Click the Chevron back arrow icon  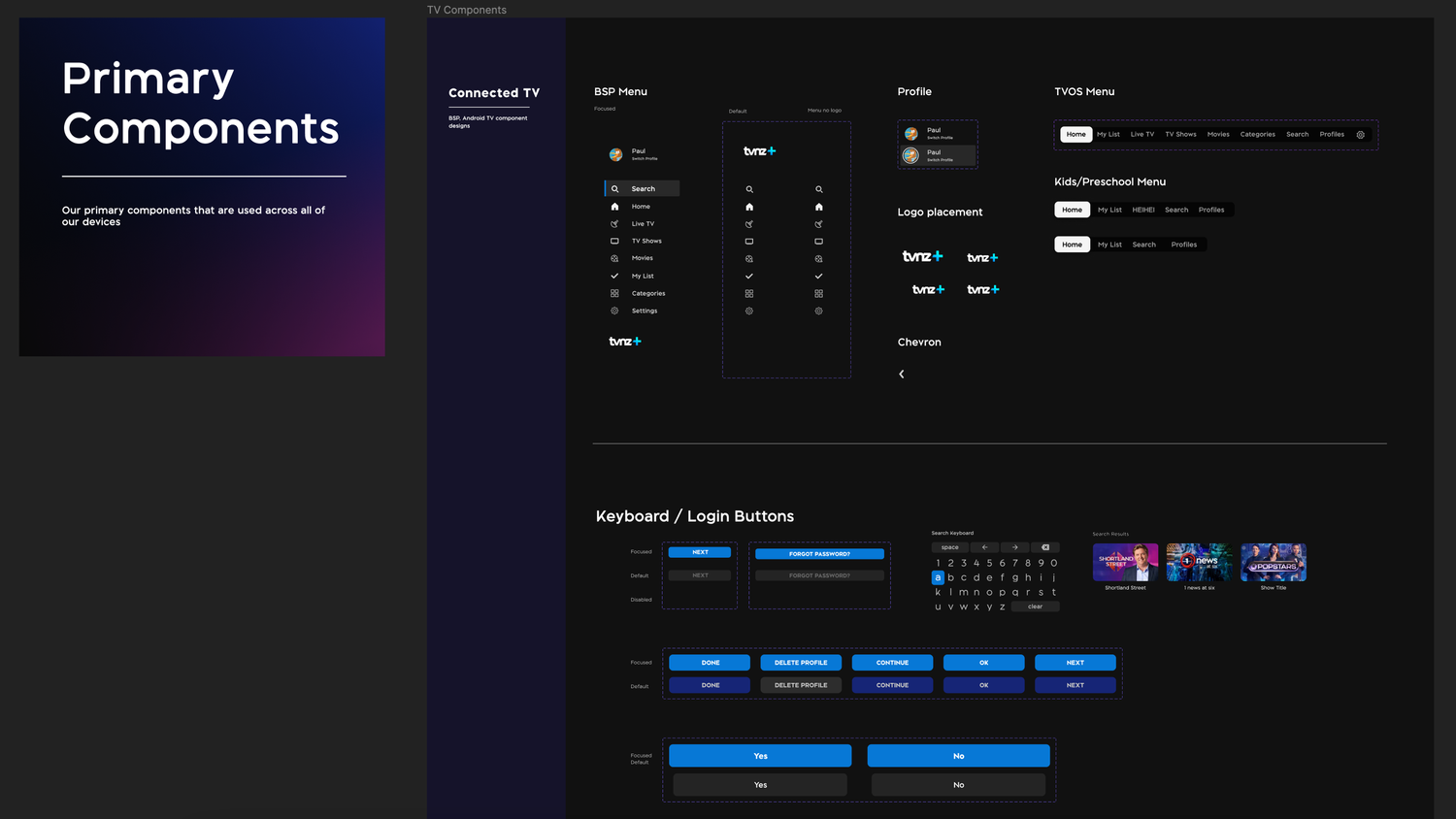coord(902,374)
